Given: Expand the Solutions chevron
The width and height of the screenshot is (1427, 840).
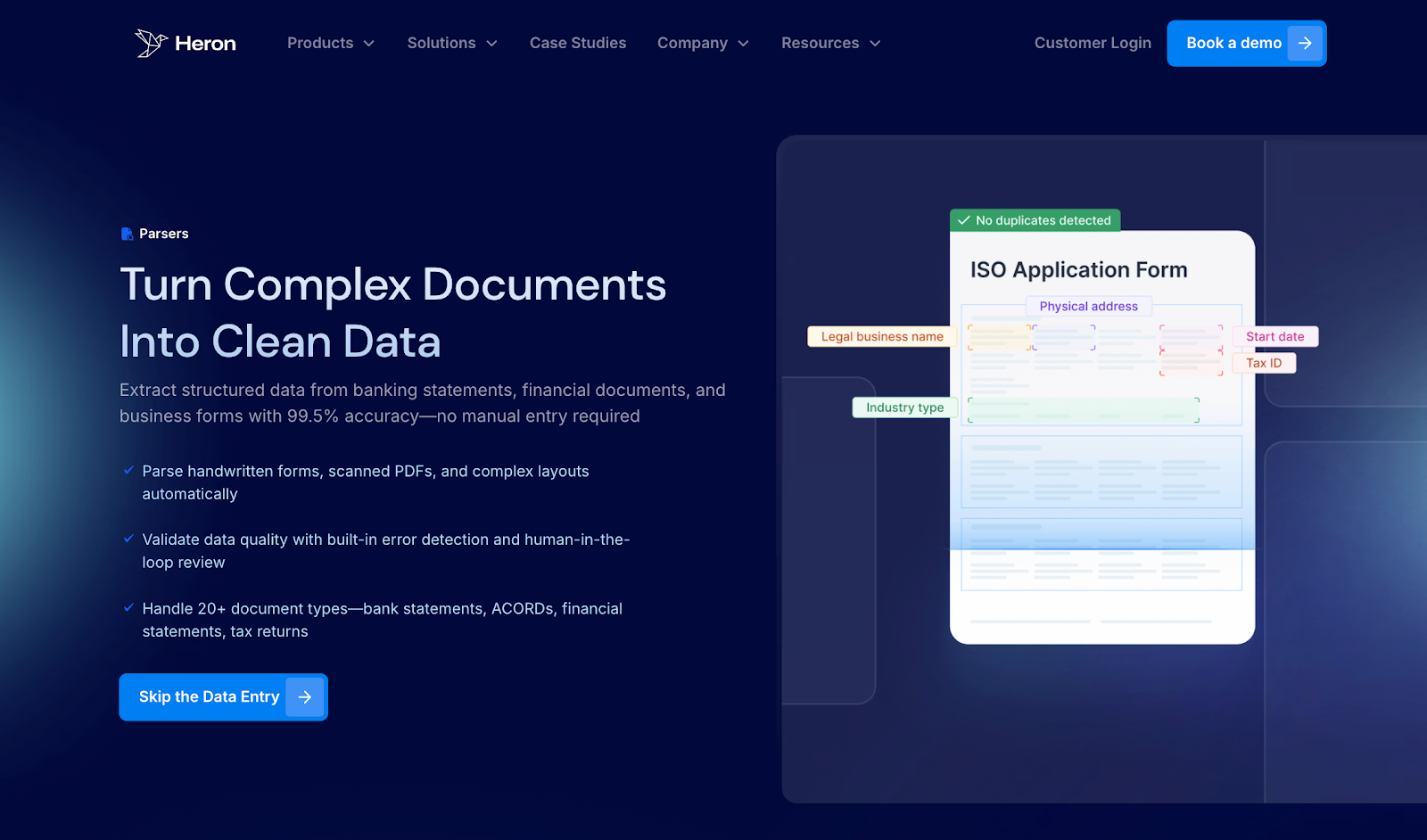Looking at the screenshot, I should [x=491, y=44].
